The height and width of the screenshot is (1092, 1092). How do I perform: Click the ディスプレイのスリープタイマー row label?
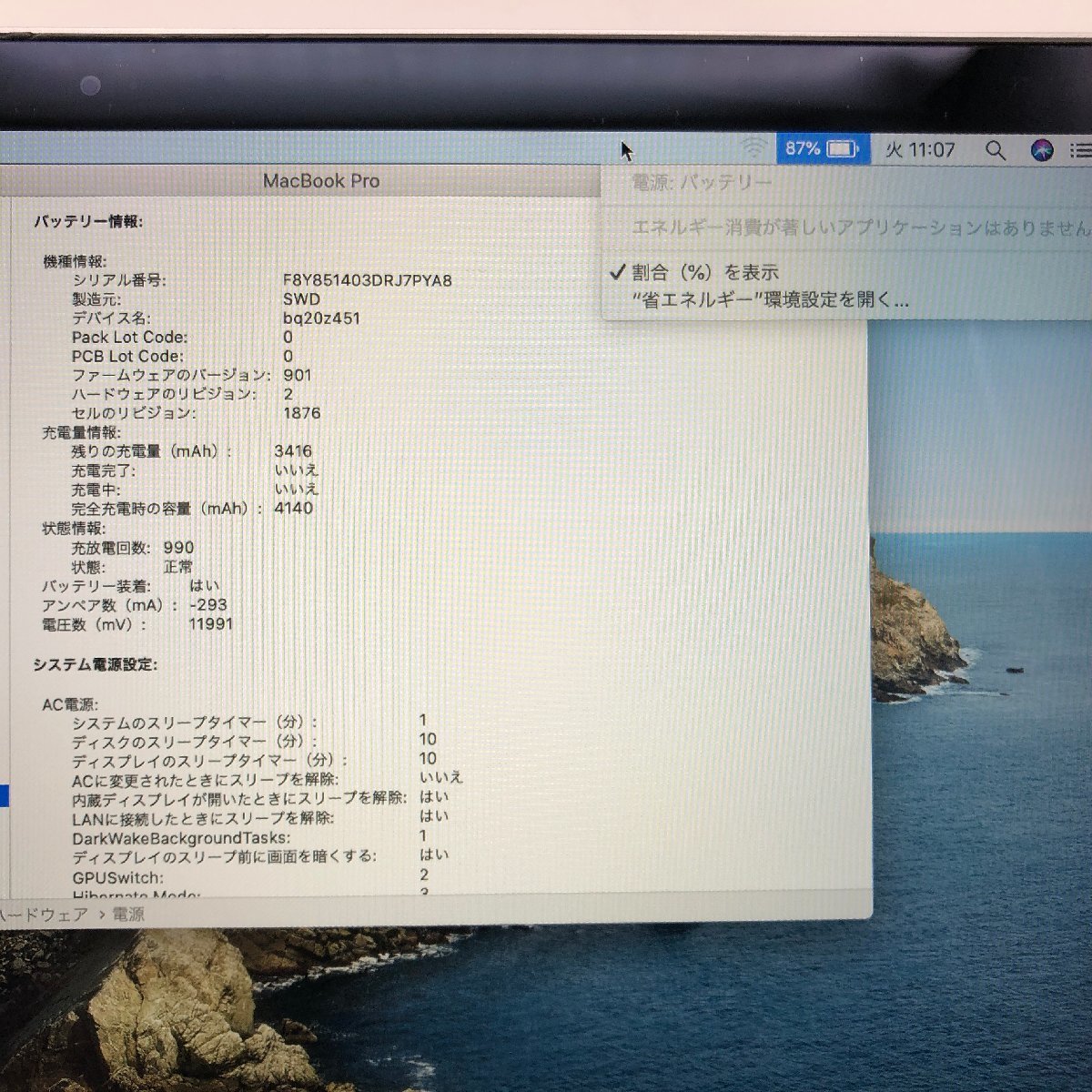click(210, 761)
